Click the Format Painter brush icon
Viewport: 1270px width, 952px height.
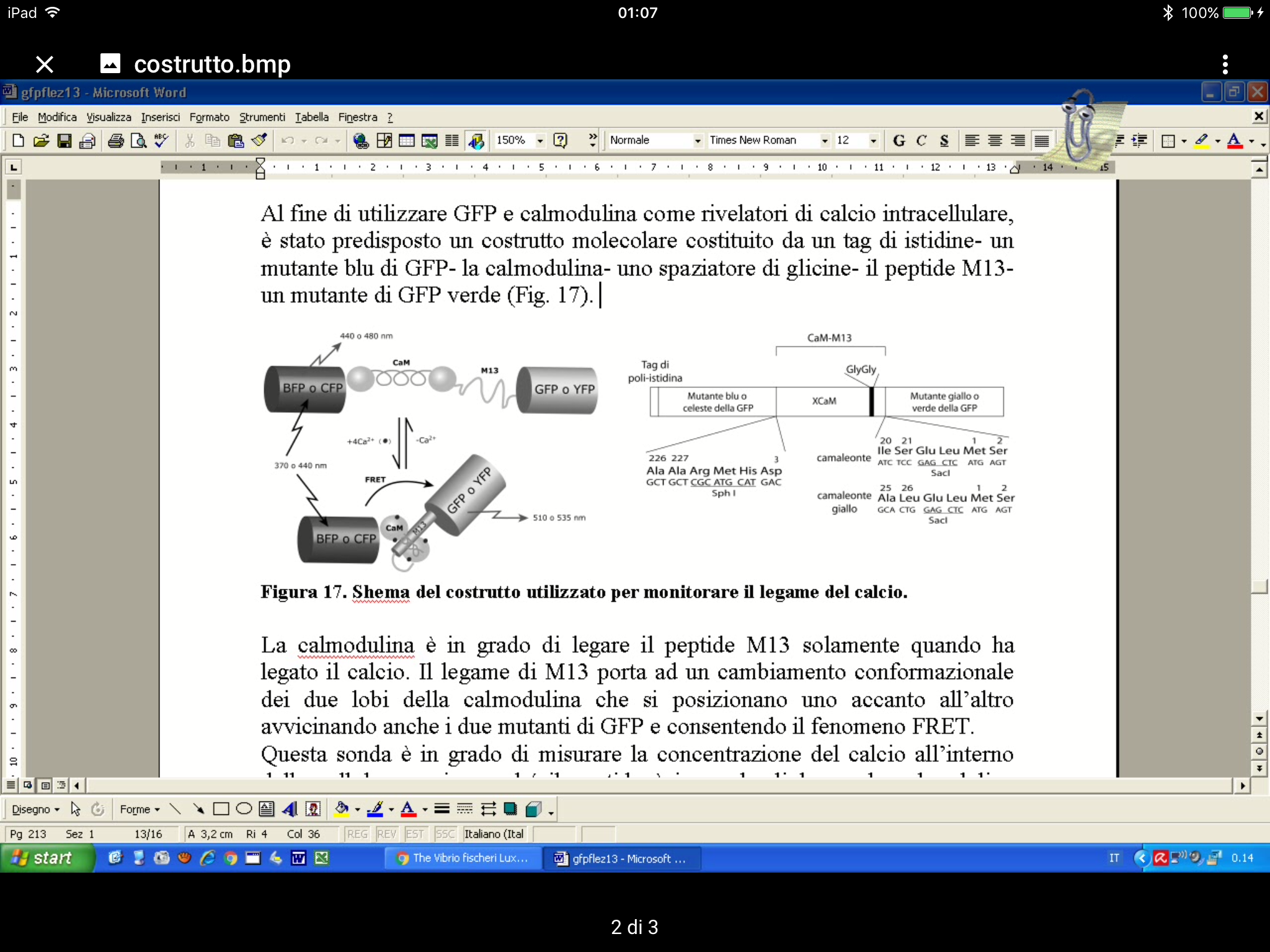point(260,141)
